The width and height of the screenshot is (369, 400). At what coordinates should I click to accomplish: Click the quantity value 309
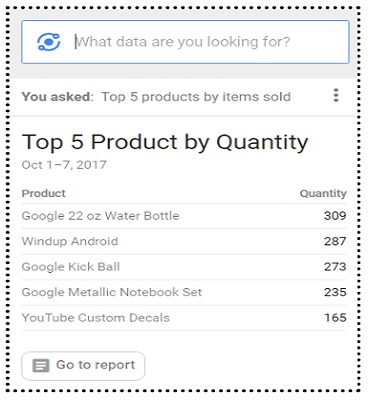click(335, 216)
